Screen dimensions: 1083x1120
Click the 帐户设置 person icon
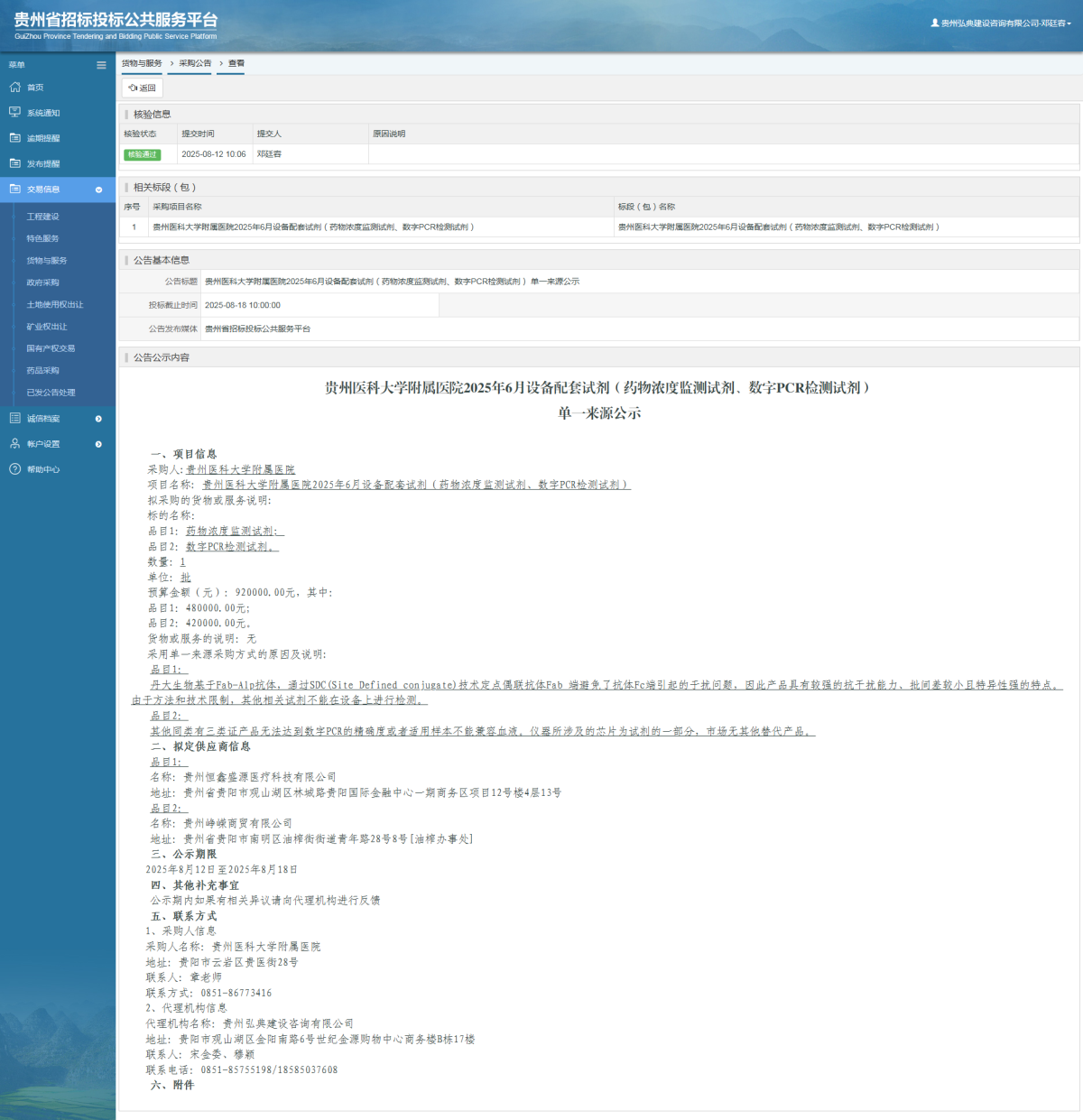tap(14, 443)
